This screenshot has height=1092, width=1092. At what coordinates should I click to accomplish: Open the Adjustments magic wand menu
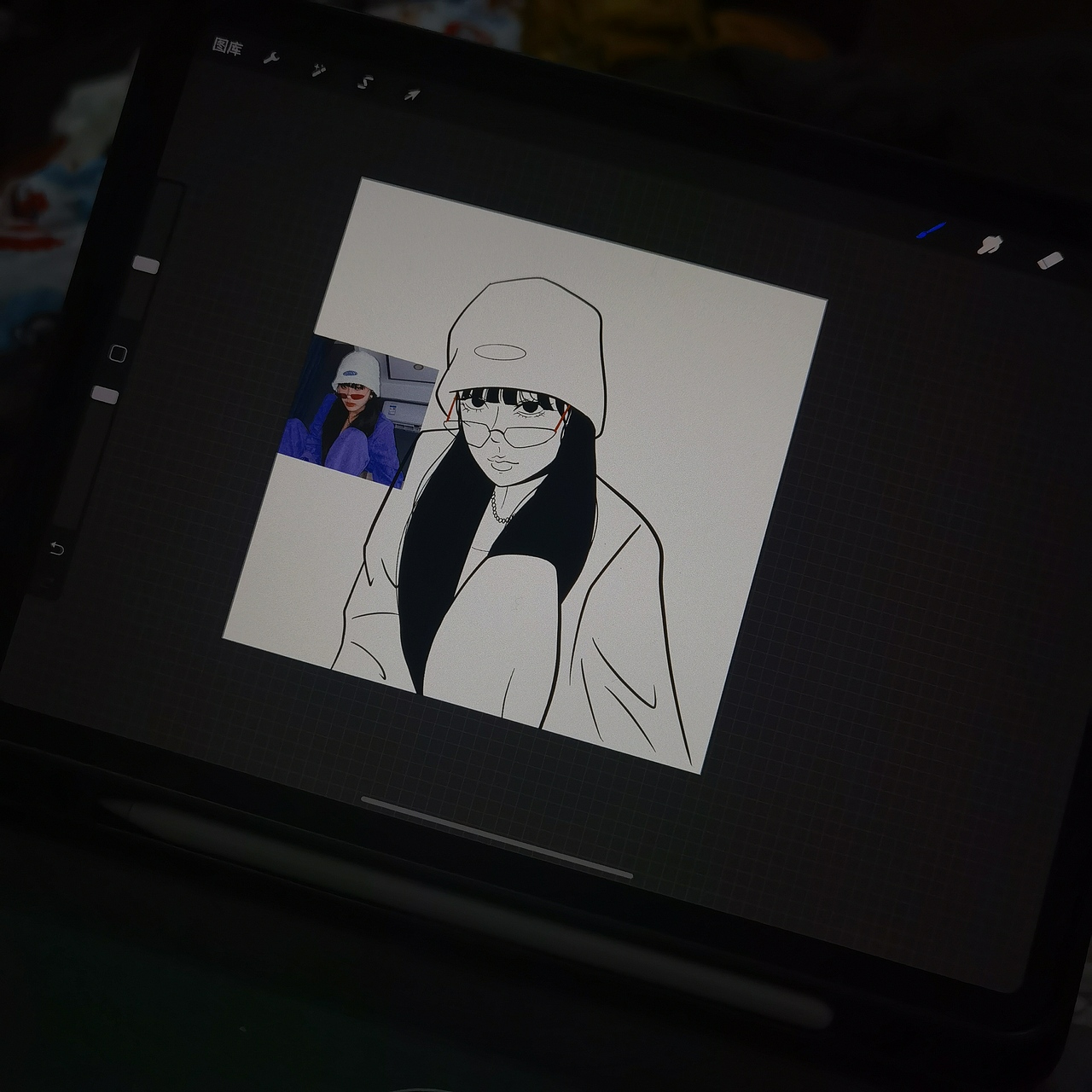point(318,71)
